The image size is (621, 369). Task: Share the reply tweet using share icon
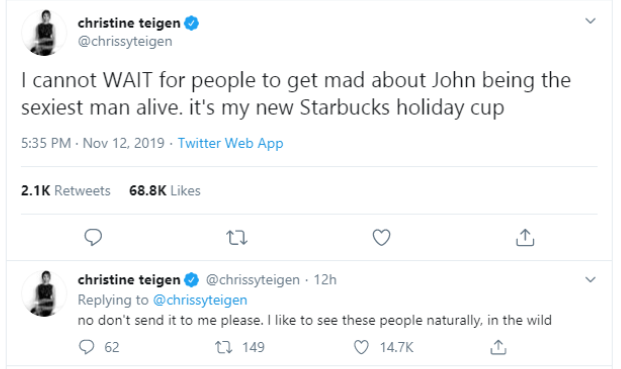pyautogui.click(x=498, y=347)
